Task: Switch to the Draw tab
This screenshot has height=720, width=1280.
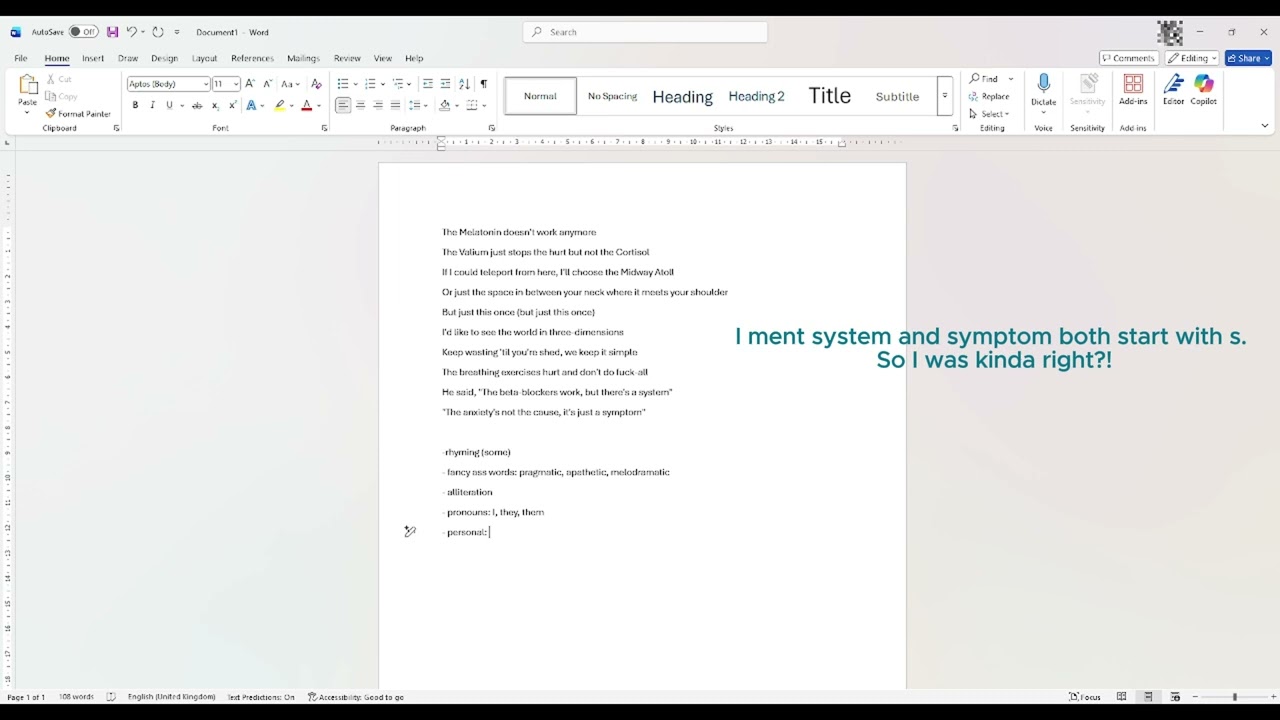Action: [x=128, y=58]
